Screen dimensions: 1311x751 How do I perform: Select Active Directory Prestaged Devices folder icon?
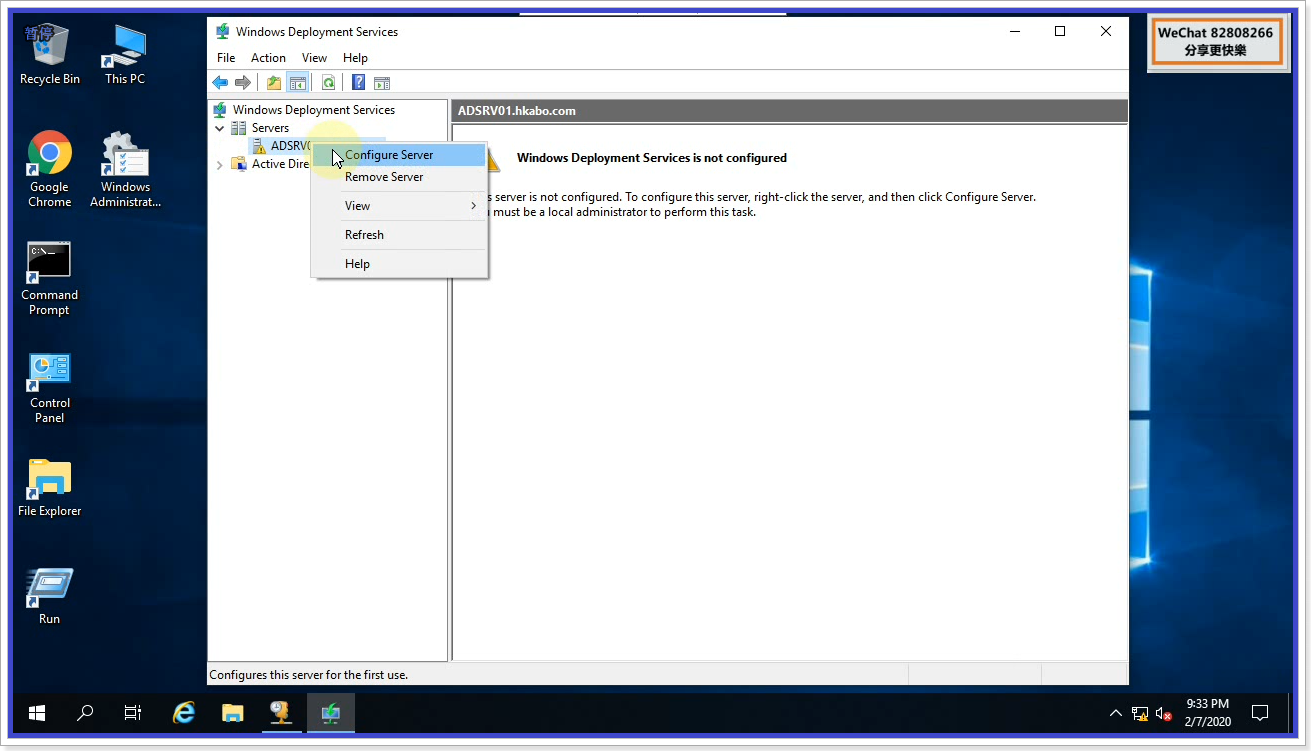238,164
